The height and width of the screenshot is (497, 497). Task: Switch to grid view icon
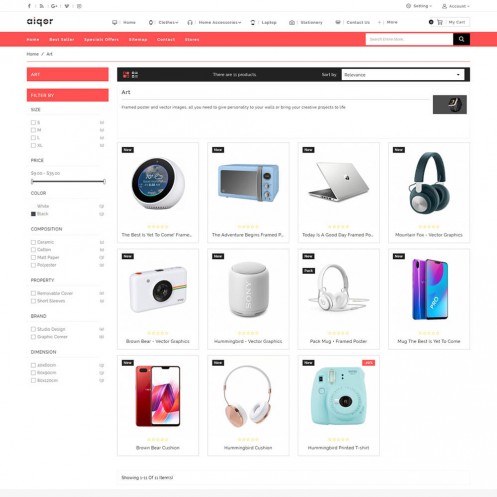pos(126,75)
